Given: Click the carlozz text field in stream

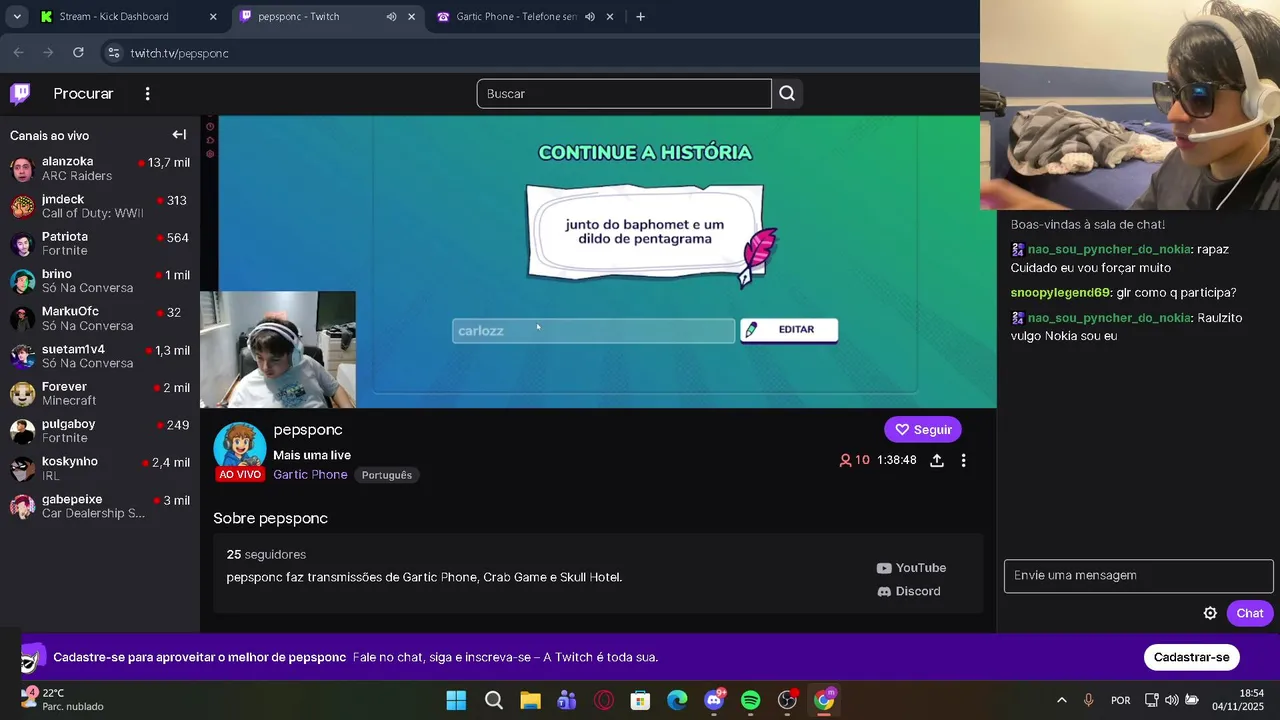Looking at the screenshot, I should coord(593,331).
